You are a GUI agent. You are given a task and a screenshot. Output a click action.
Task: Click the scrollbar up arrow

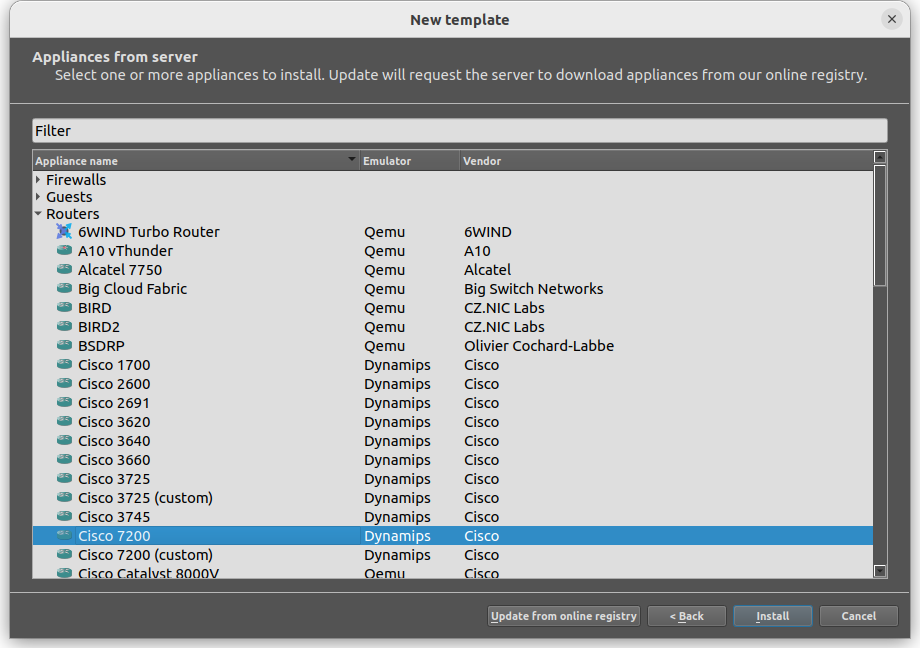click(879, 157)
